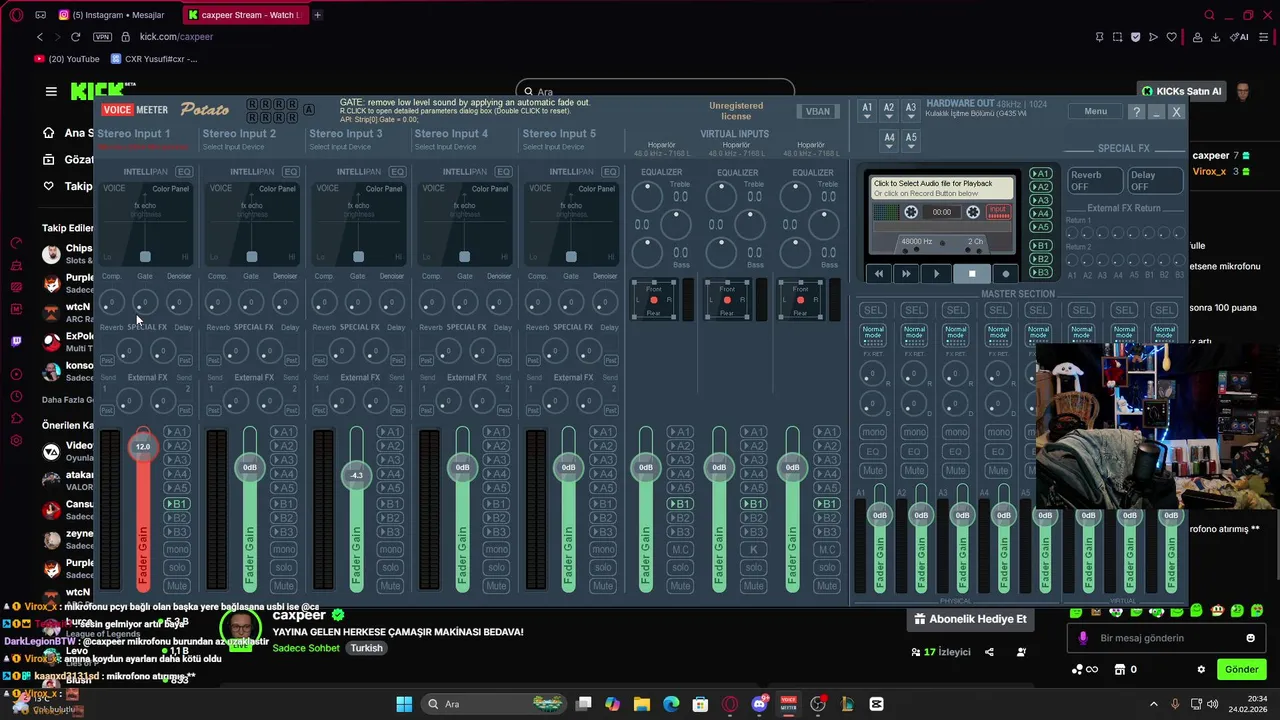The width and height of the screenshot is (1280, 720).
Task: Mute Stereo Input 1 strip
Action: (x=177, y=586)
